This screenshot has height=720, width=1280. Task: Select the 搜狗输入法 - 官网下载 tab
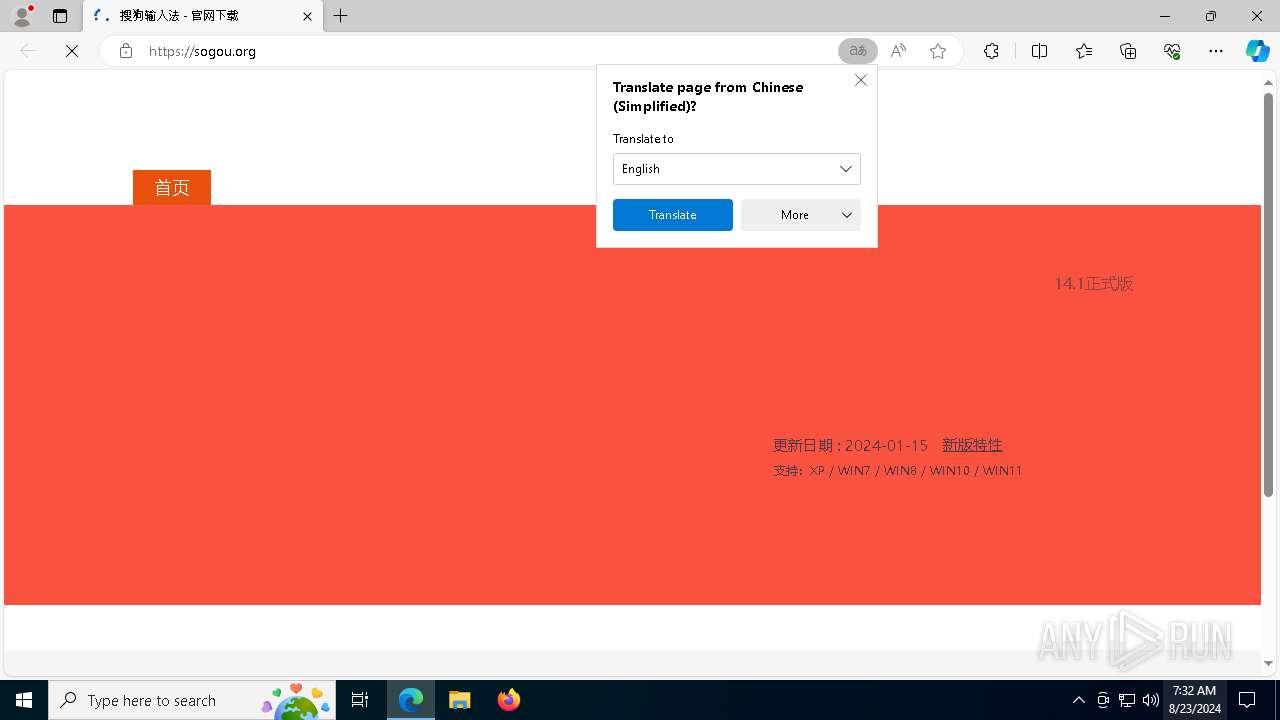point(202,16)
